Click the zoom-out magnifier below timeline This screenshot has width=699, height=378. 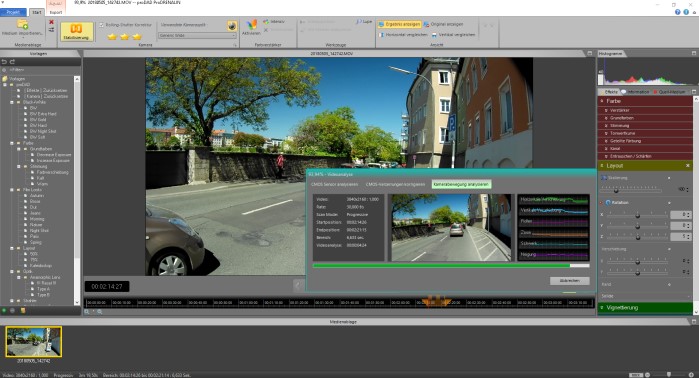[99, 312]
